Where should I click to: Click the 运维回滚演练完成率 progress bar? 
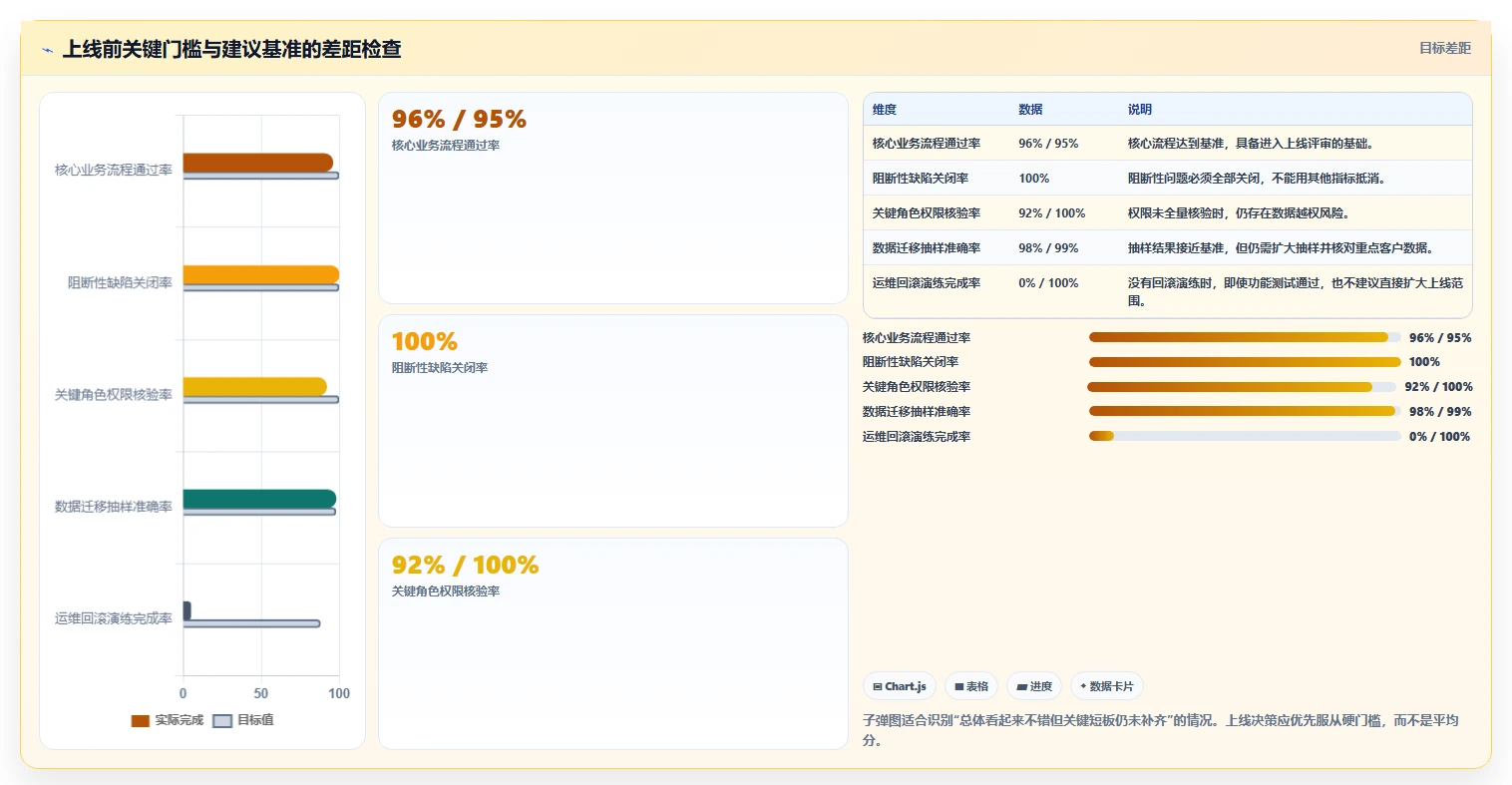click(x=1245, y=436)
